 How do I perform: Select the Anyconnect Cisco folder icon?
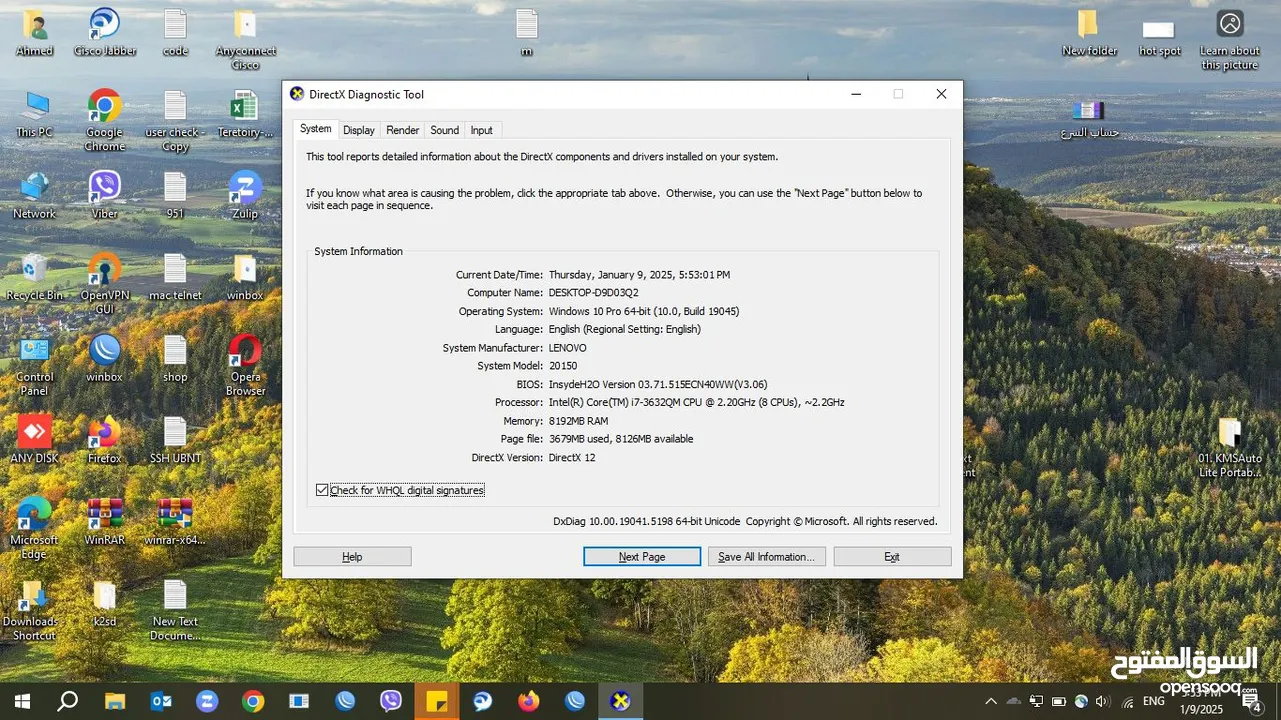tap(245, 38)
